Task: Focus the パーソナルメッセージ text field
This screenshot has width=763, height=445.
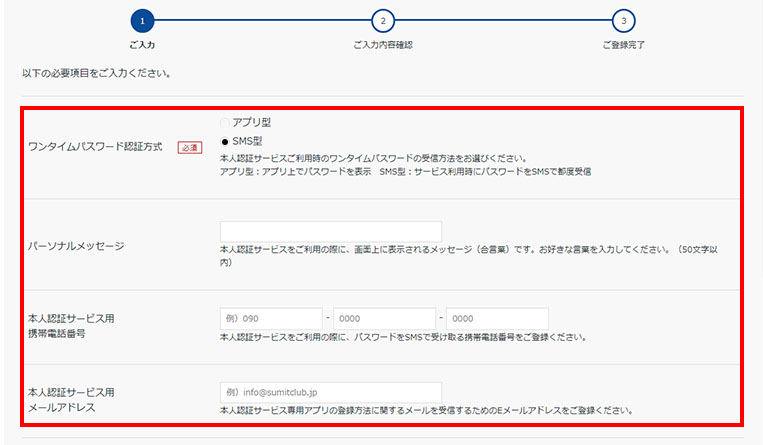Action: click(330, 232)
